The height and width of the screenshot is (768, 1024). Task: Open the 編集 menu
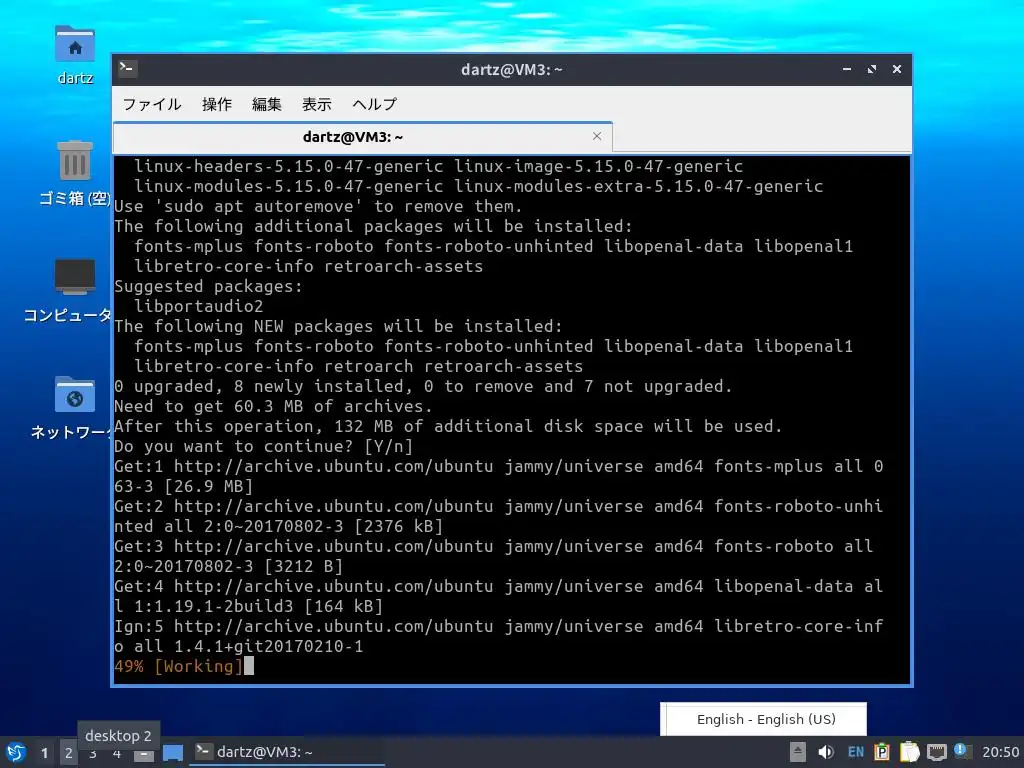tap(266, 104)
